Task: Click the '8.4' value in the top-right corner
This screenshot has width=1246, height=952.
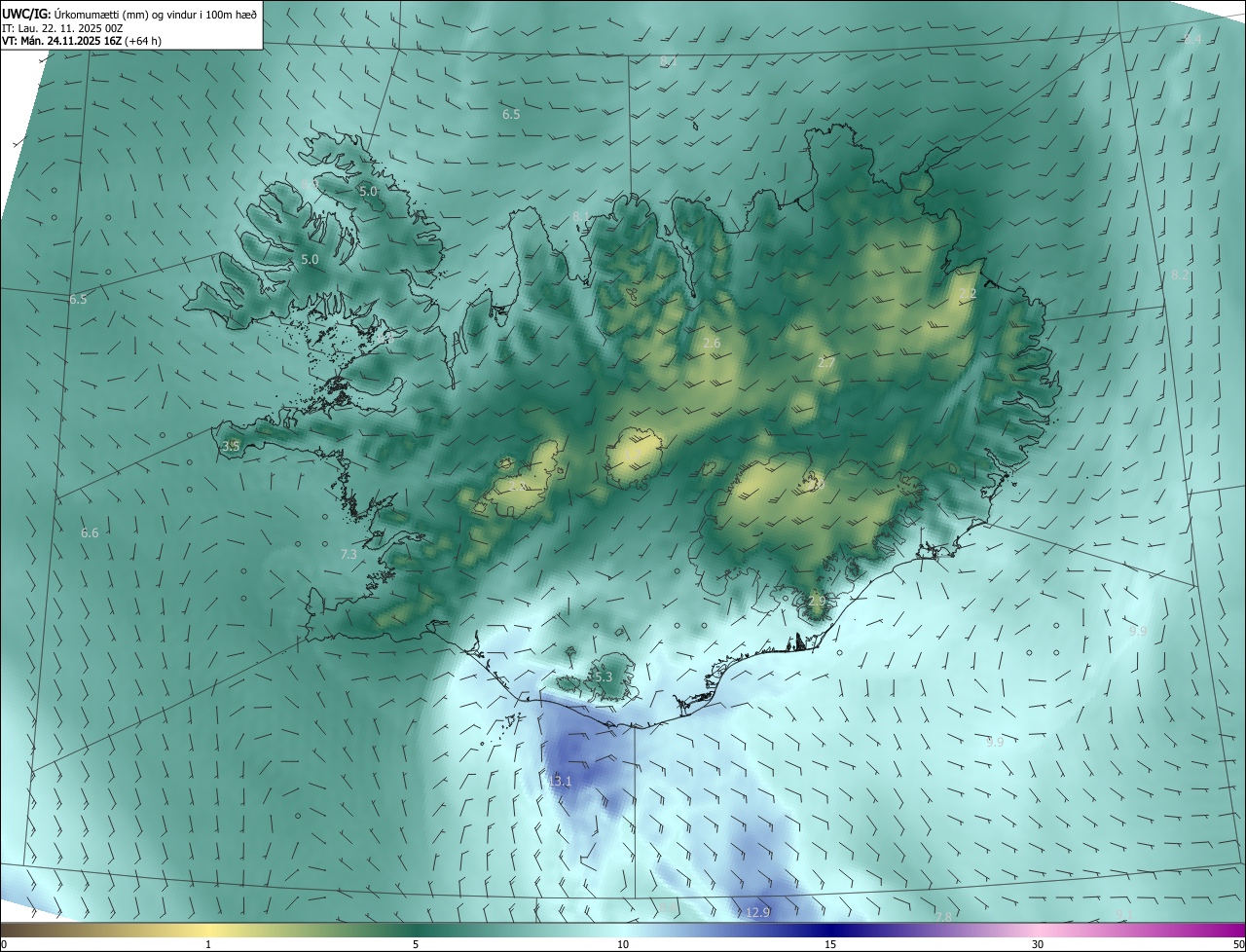Action: tap(1192, 39)
